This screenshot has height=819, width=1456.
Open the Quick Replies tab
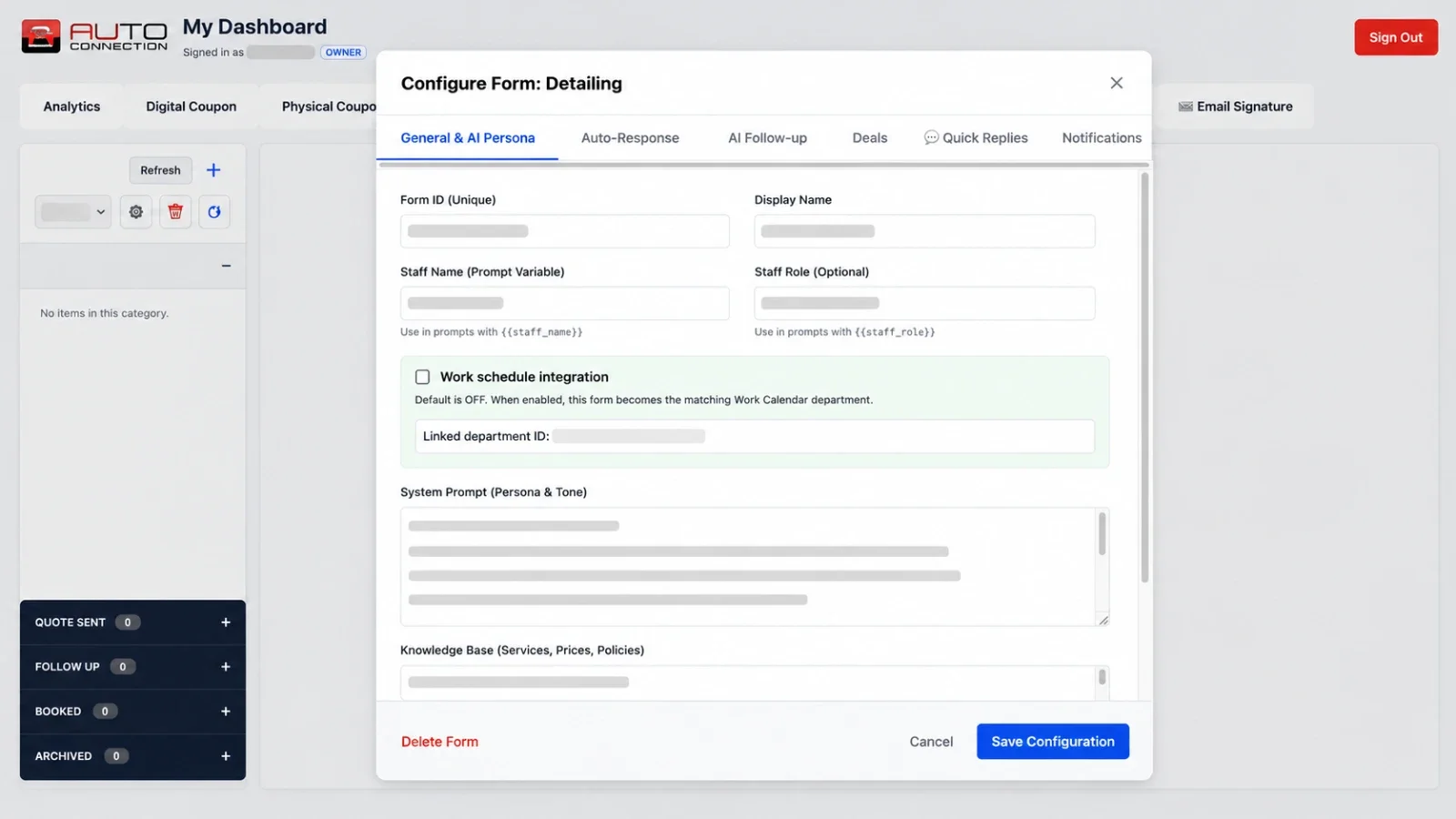coord(976,138)
